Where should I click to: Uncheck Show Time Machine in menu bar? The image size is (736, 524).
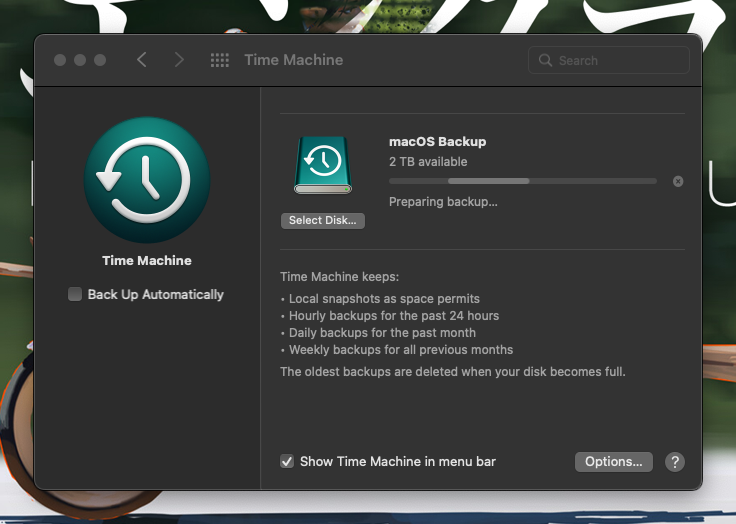click(x=287, y=462)
